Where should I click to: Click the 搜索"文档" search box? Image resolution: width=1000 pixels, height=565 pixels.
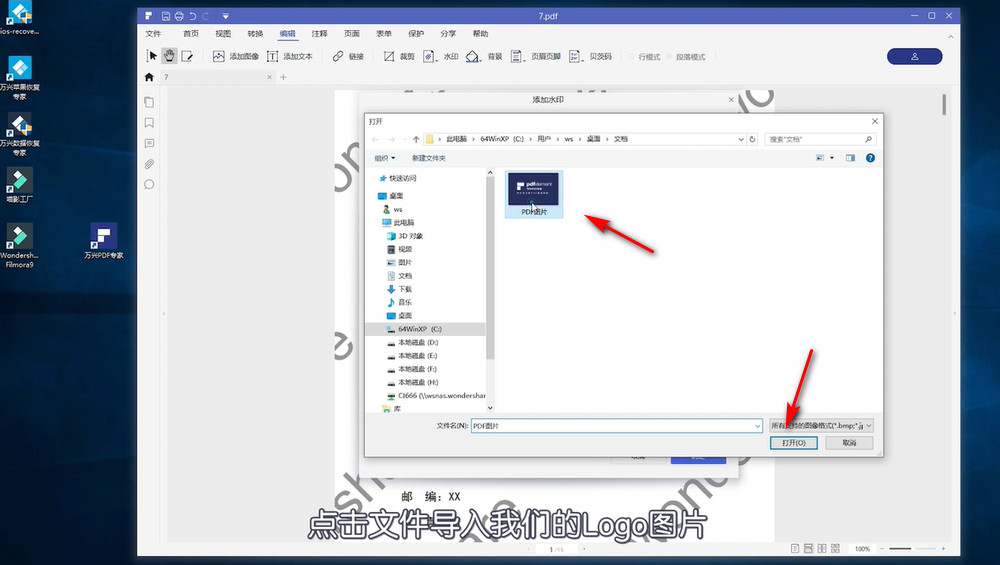(820, 139)
